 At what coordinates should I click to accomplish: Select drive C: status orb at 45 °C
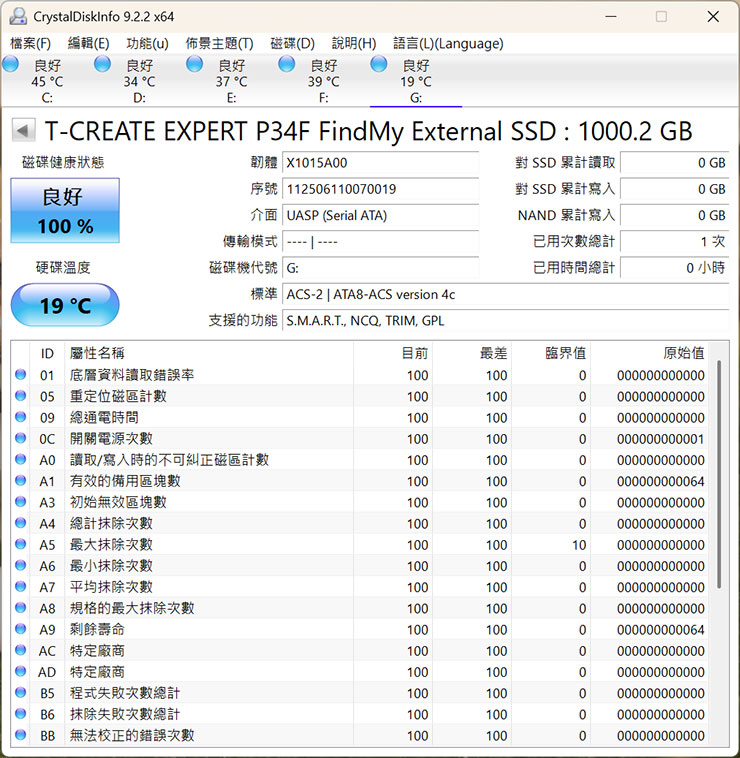[11, 64]
